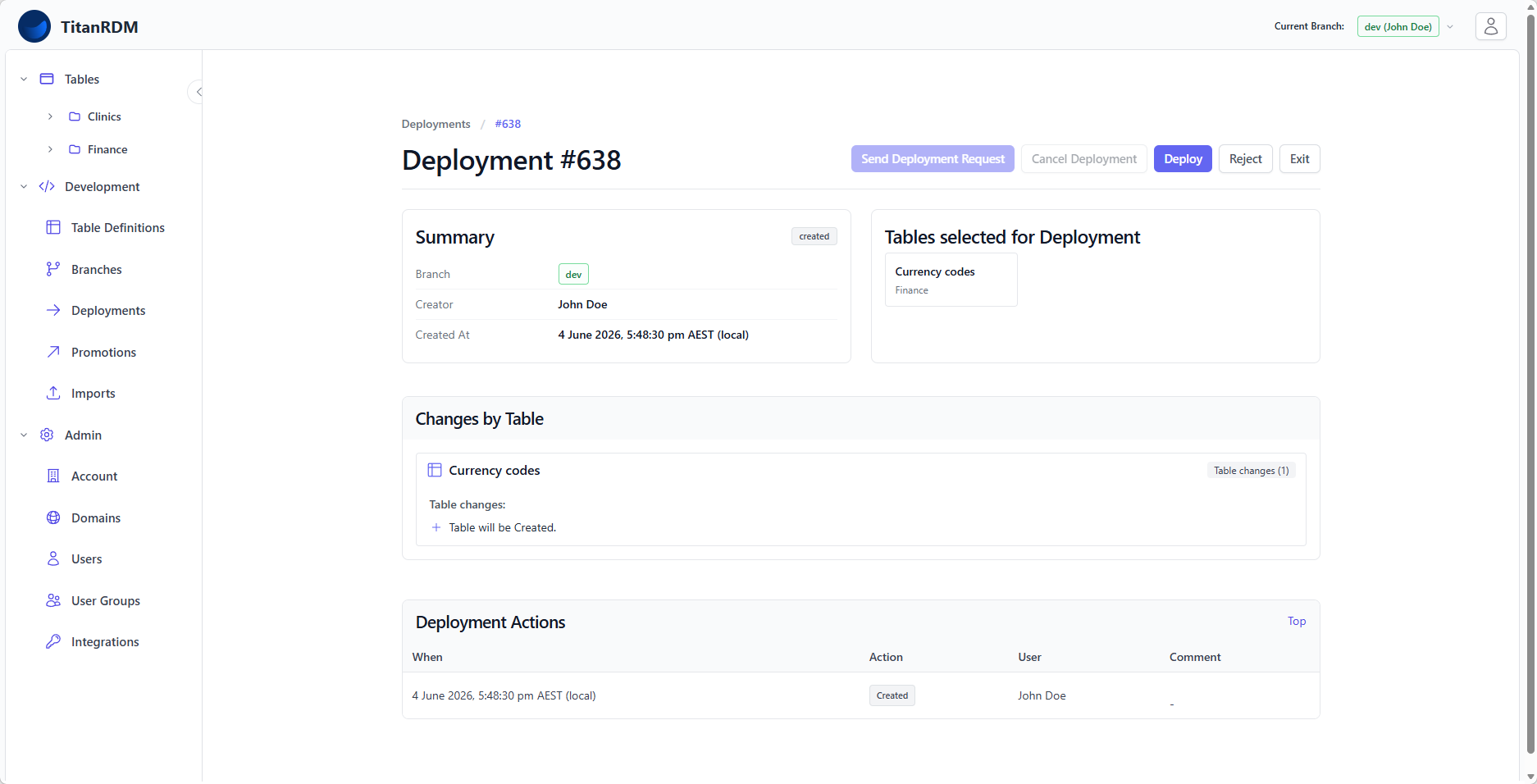Click the Table changes (1) badge
The width and height of the screenshot is (1537, 784).
(1251, 470)
